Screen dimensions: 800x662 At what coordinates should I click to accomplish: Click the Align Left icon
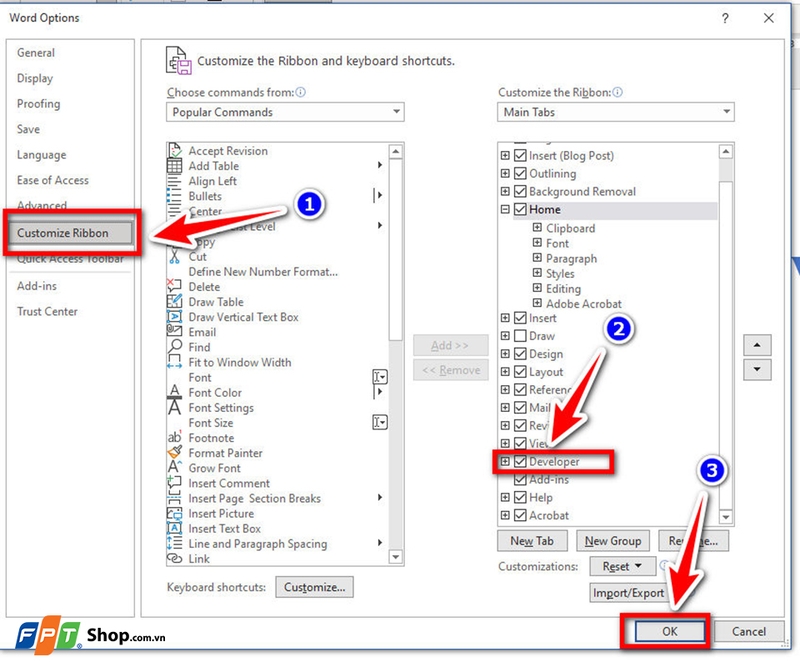point(174,181)
